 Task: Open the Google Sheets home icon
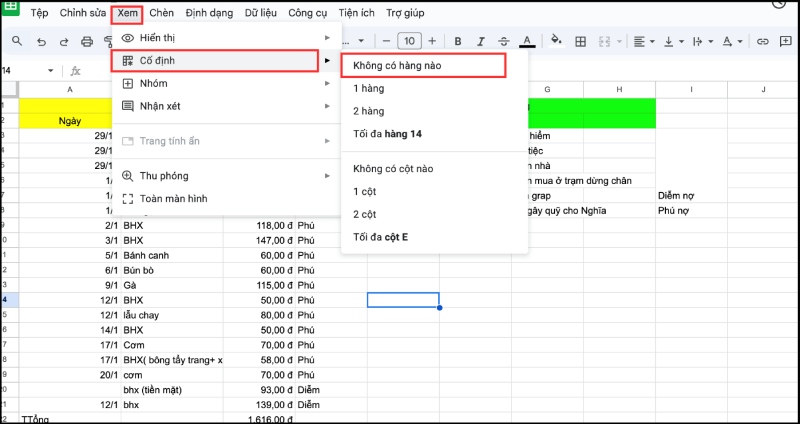10,7
